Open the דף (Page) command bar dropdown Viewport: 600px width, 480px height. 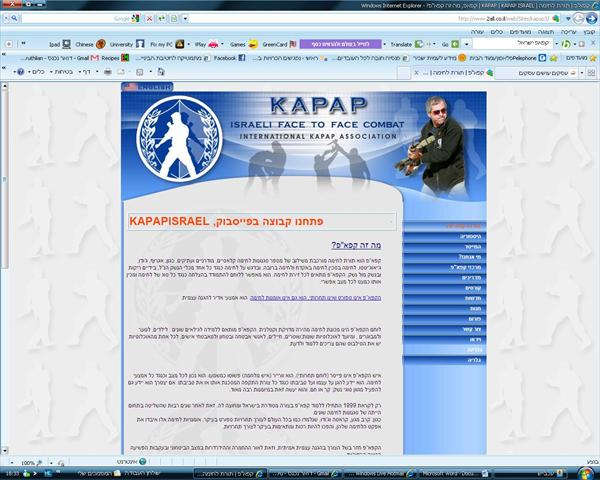(84, 72)
